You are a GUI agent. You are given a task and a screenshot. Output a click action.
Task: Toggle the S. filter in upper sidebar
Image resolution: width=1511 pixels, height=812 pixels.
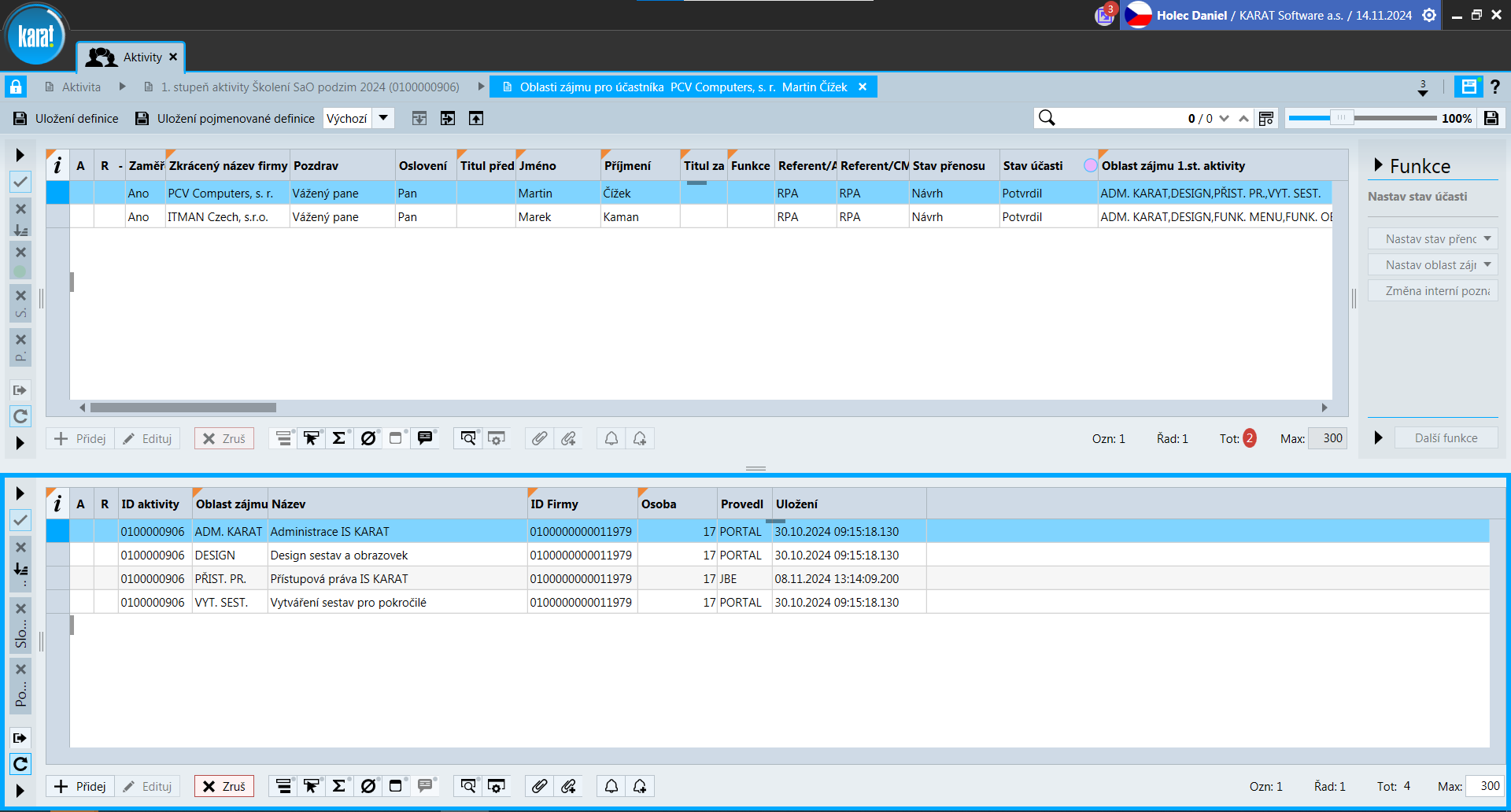click(20, 304)
